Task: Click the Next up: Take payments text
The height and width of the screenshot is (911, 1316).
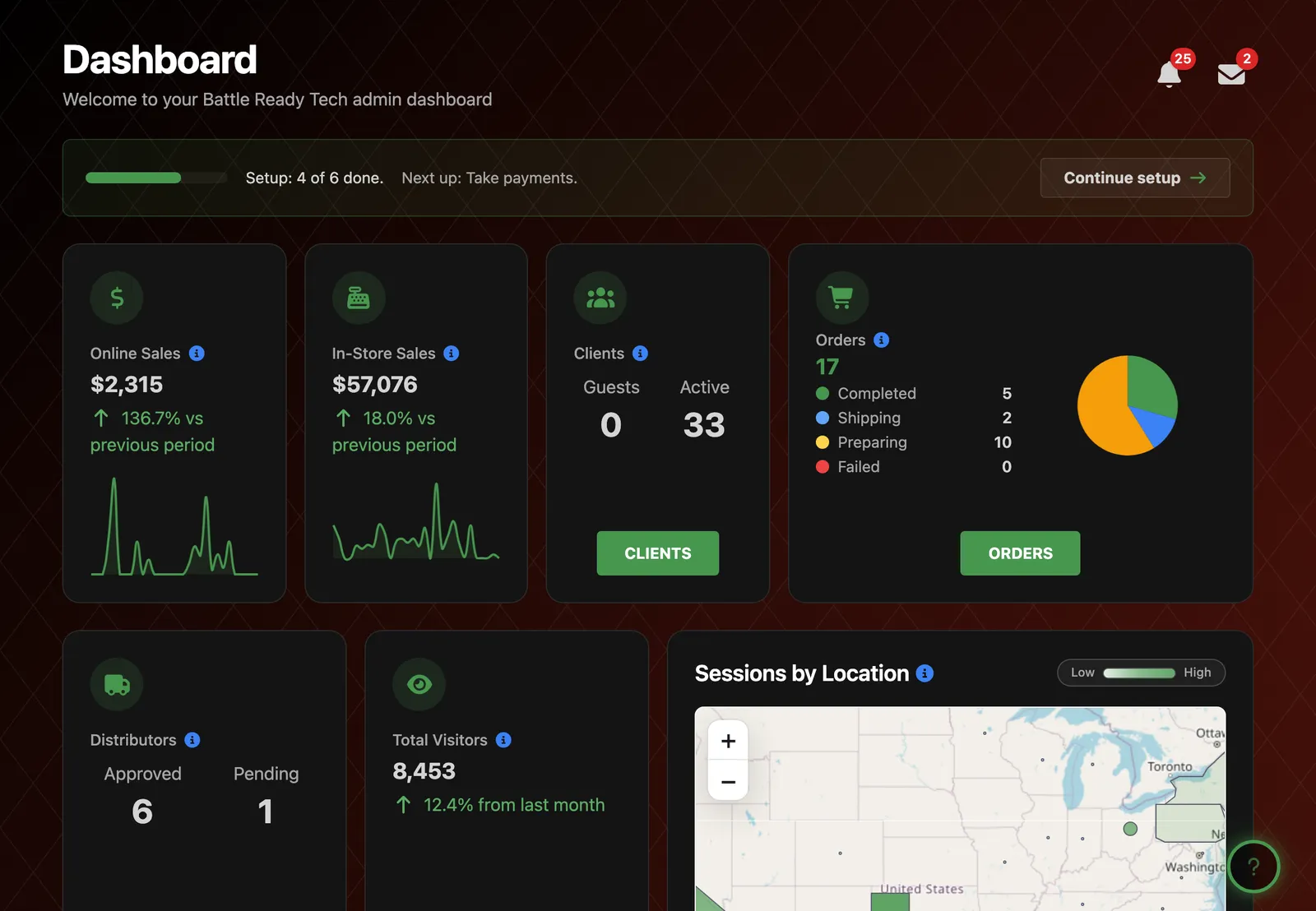Action: 489,178
